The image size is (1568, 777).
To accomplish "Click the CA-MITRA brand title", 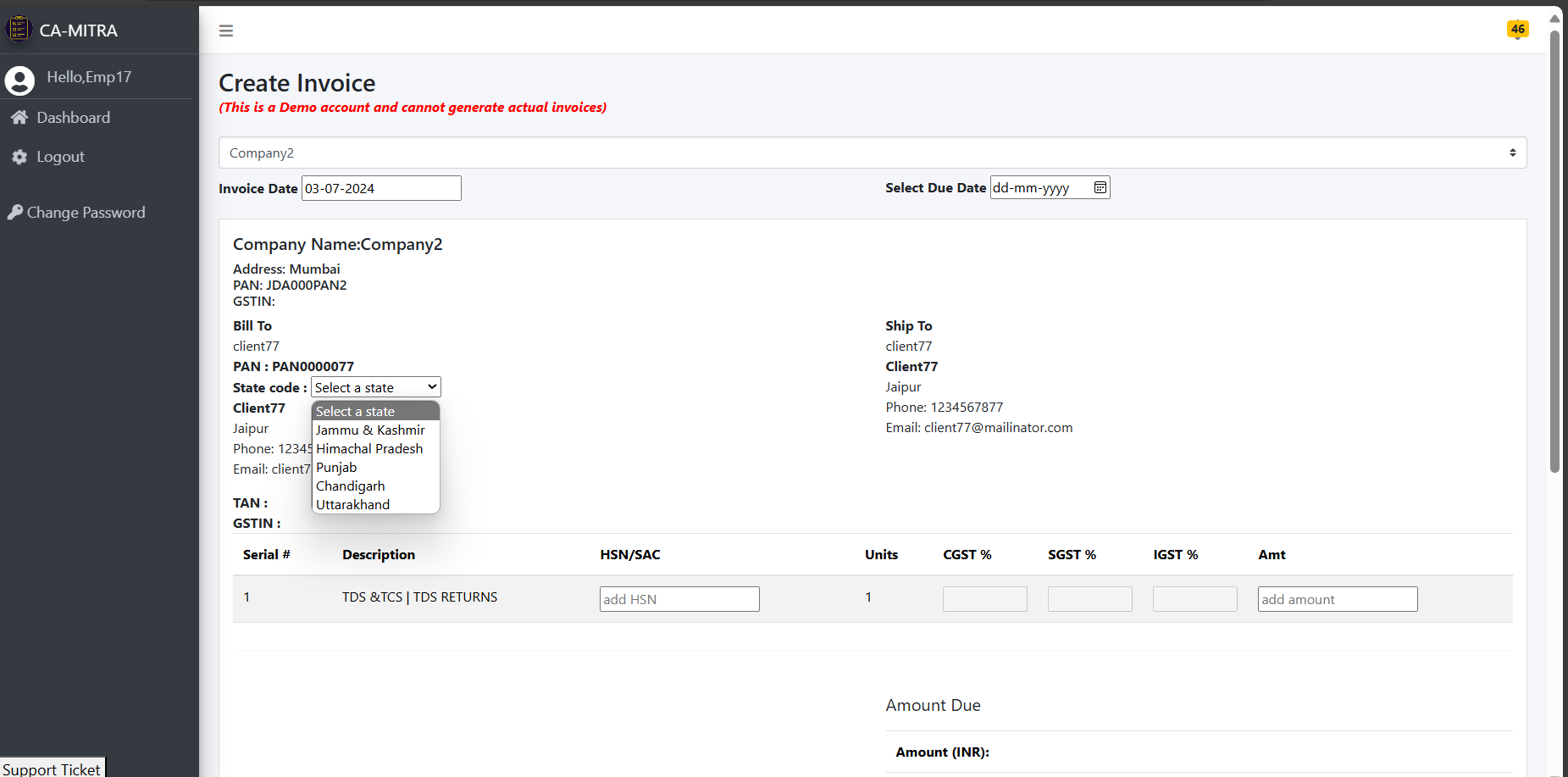I will [x=79, y=31].
